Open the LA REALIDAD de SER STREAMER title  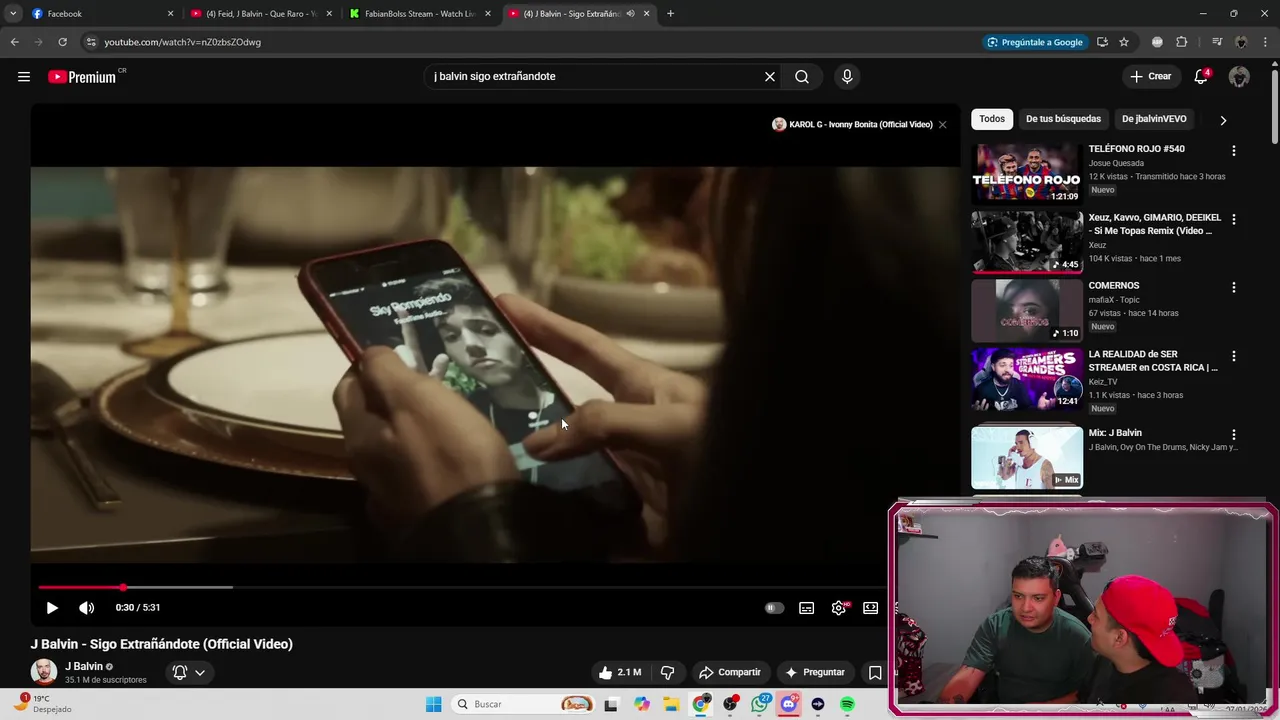(x=1153, y=360)
